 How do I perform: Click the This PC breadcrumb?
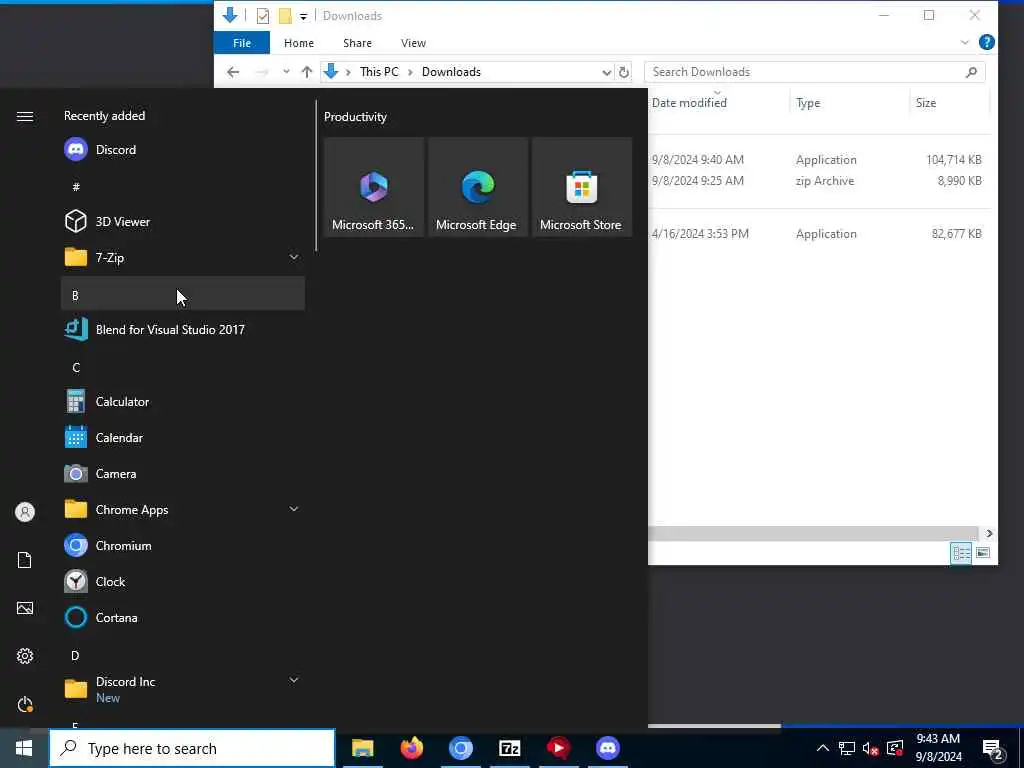[379, 72]
